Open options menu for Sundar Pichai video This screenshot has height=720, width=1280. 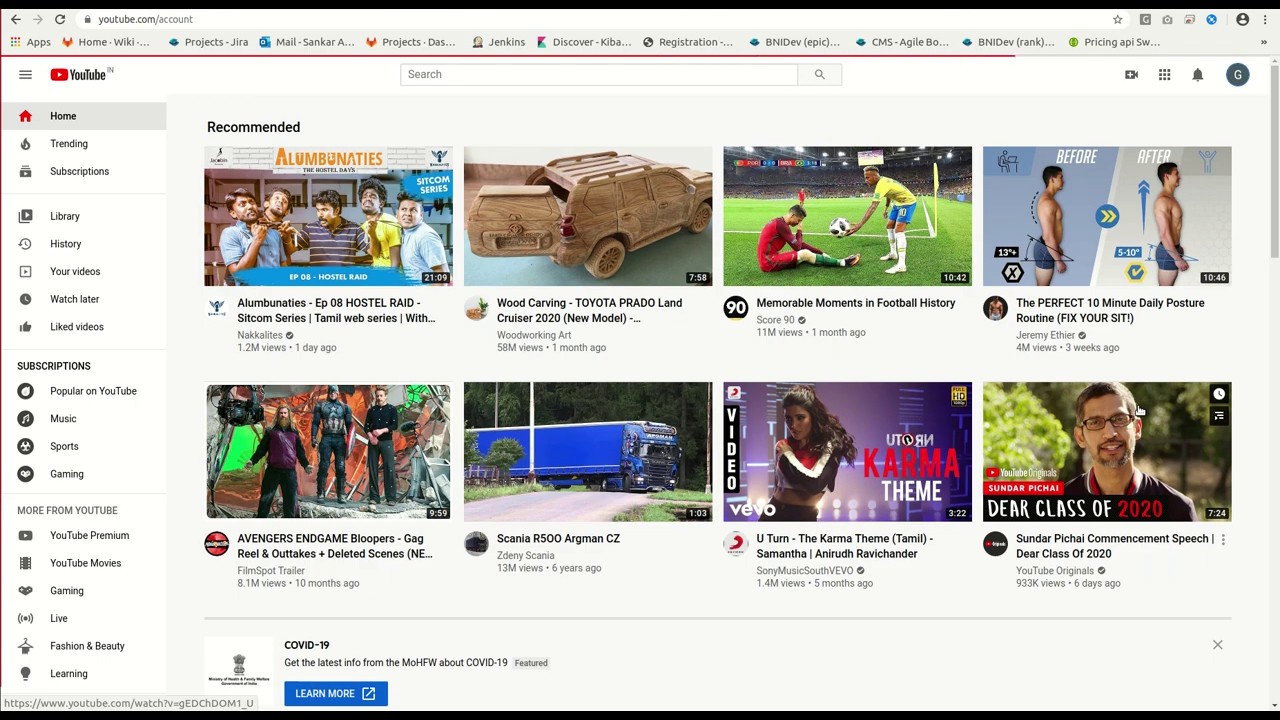pyautogui.click(x=1223, y=540)
